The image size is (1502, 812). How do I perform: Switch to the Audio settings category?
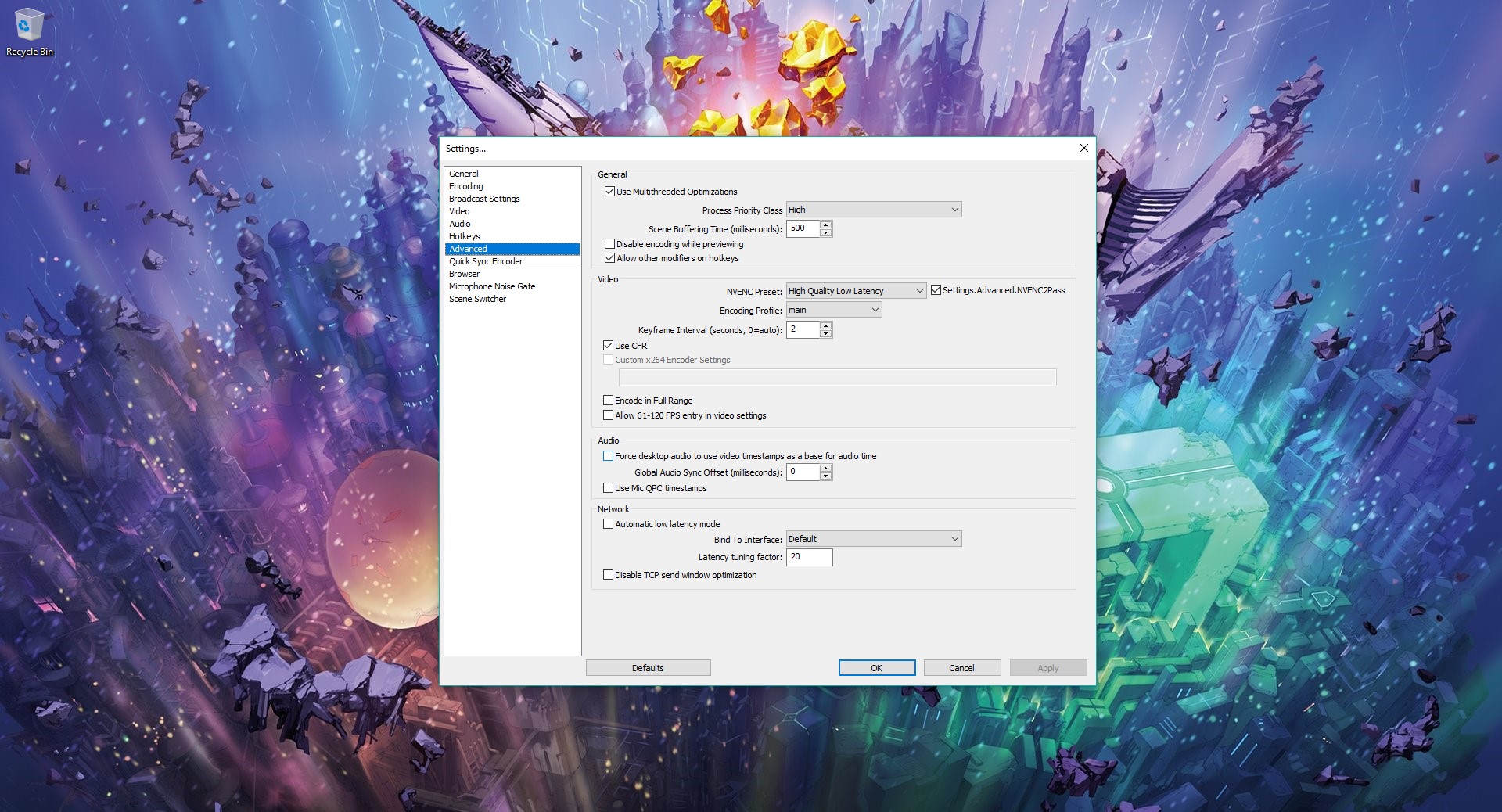tap(512, 224)
